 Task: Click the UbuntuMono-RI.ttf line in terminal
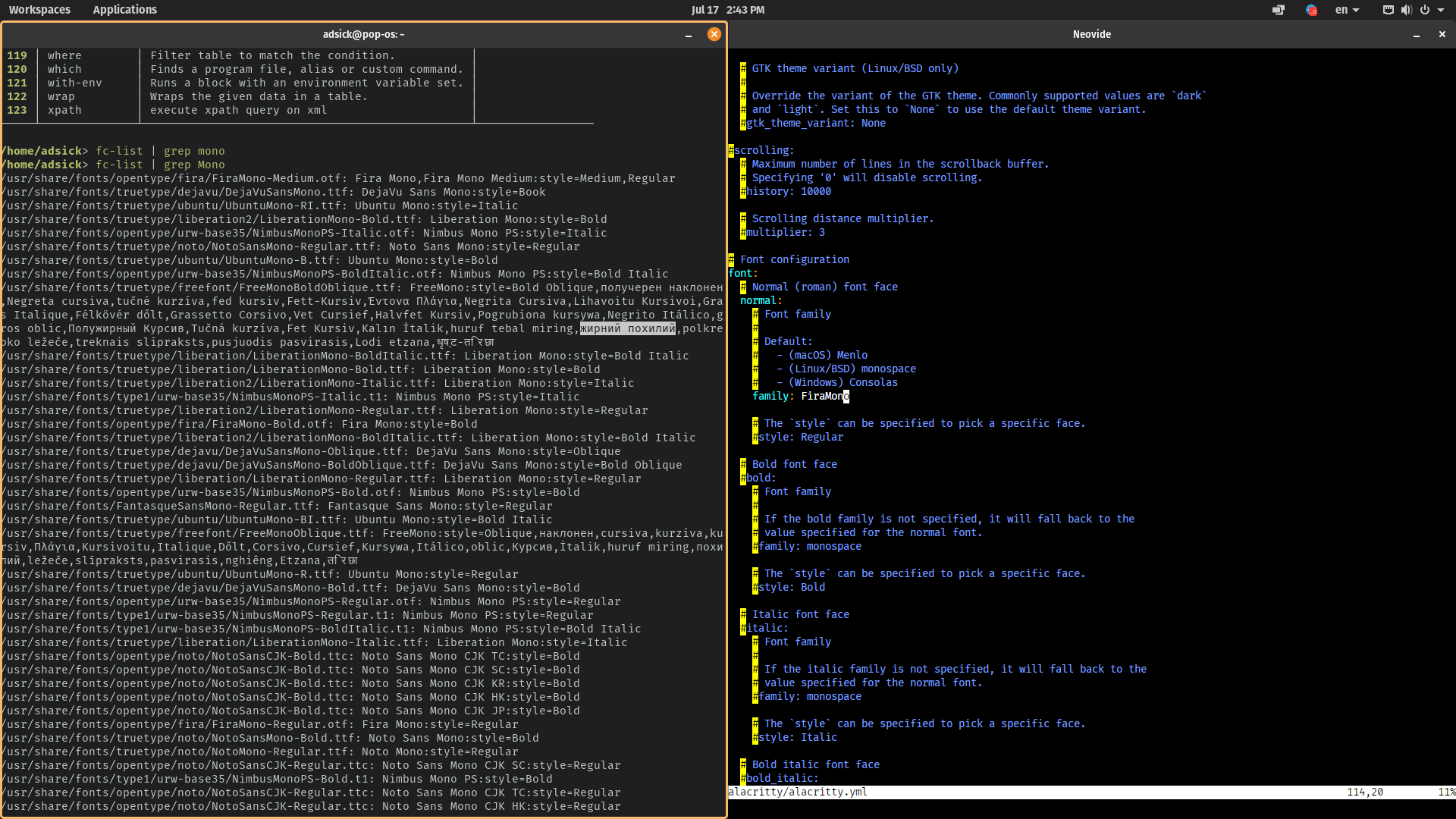point(260,206)
